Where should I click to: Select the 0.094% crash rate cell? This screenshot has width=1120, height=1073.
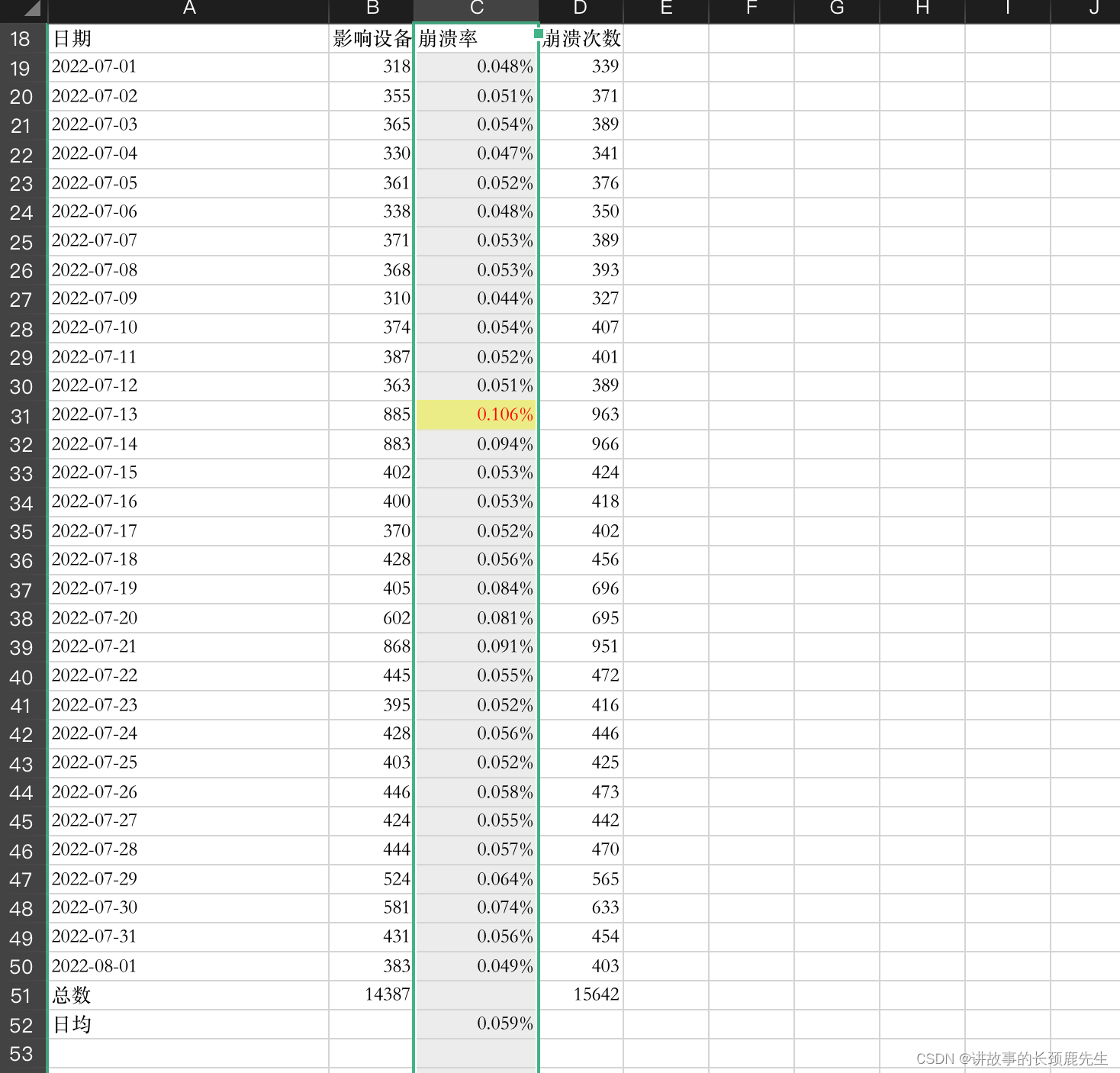tap(476, 444)
